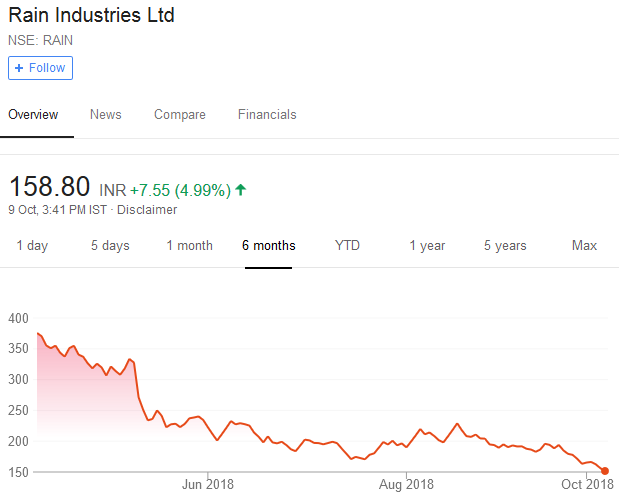Select the 1 day time range

pyautogui.click(x=32, y=246)
